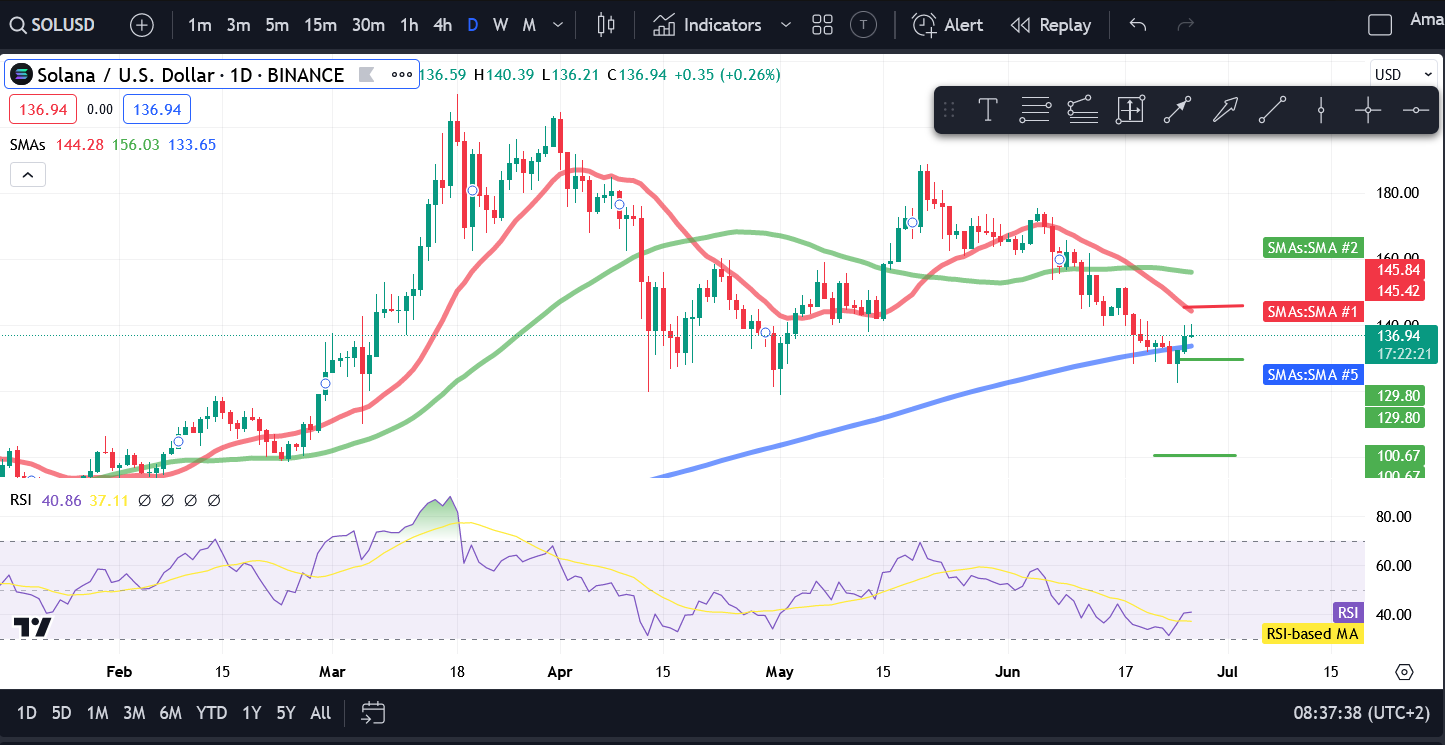1445x745 pixels.
Task: Set the chart range to 1D
Action: [x=27, y=713]
